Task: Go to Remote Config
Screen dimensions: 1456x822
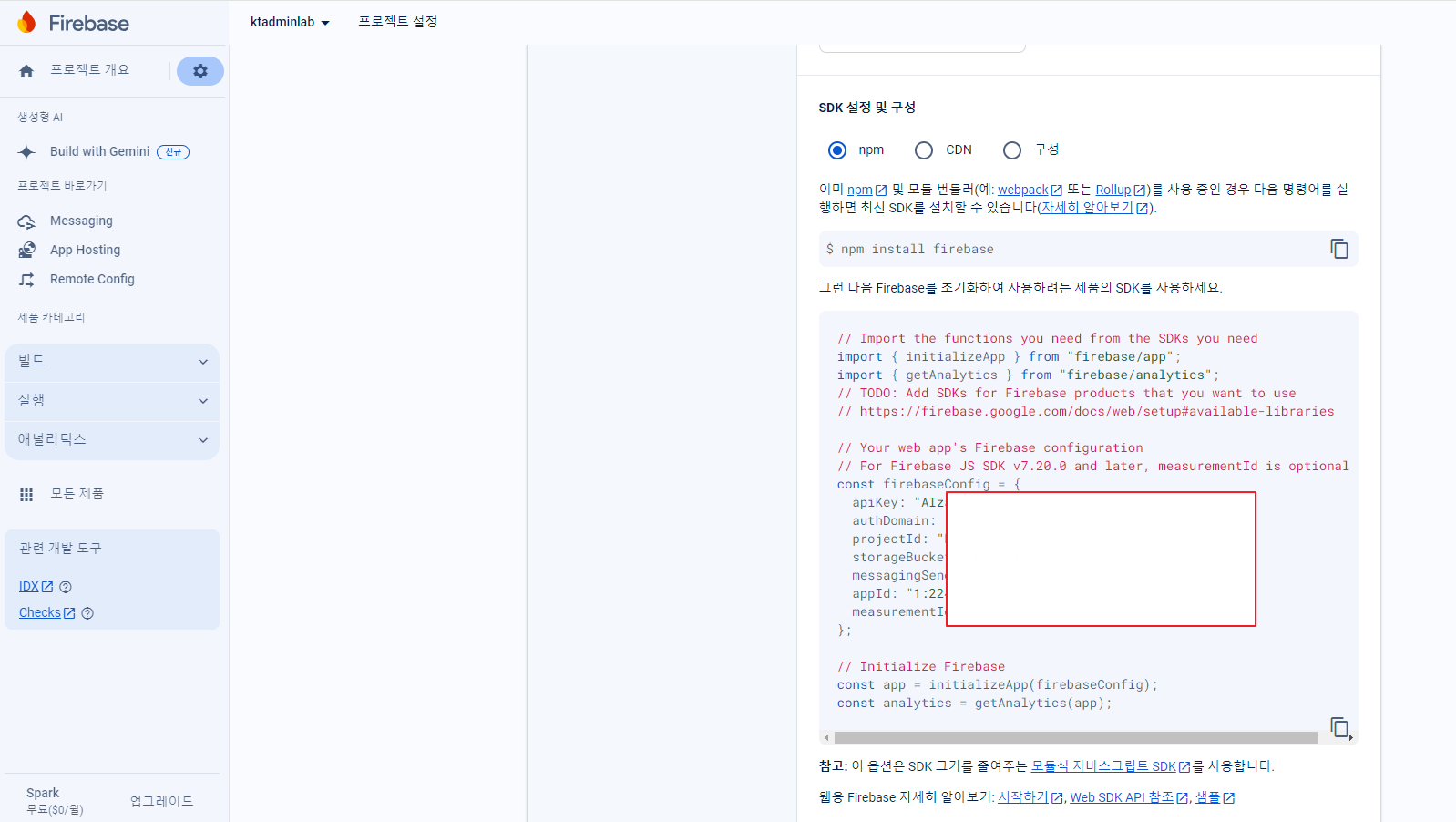Action: [92, 279]
